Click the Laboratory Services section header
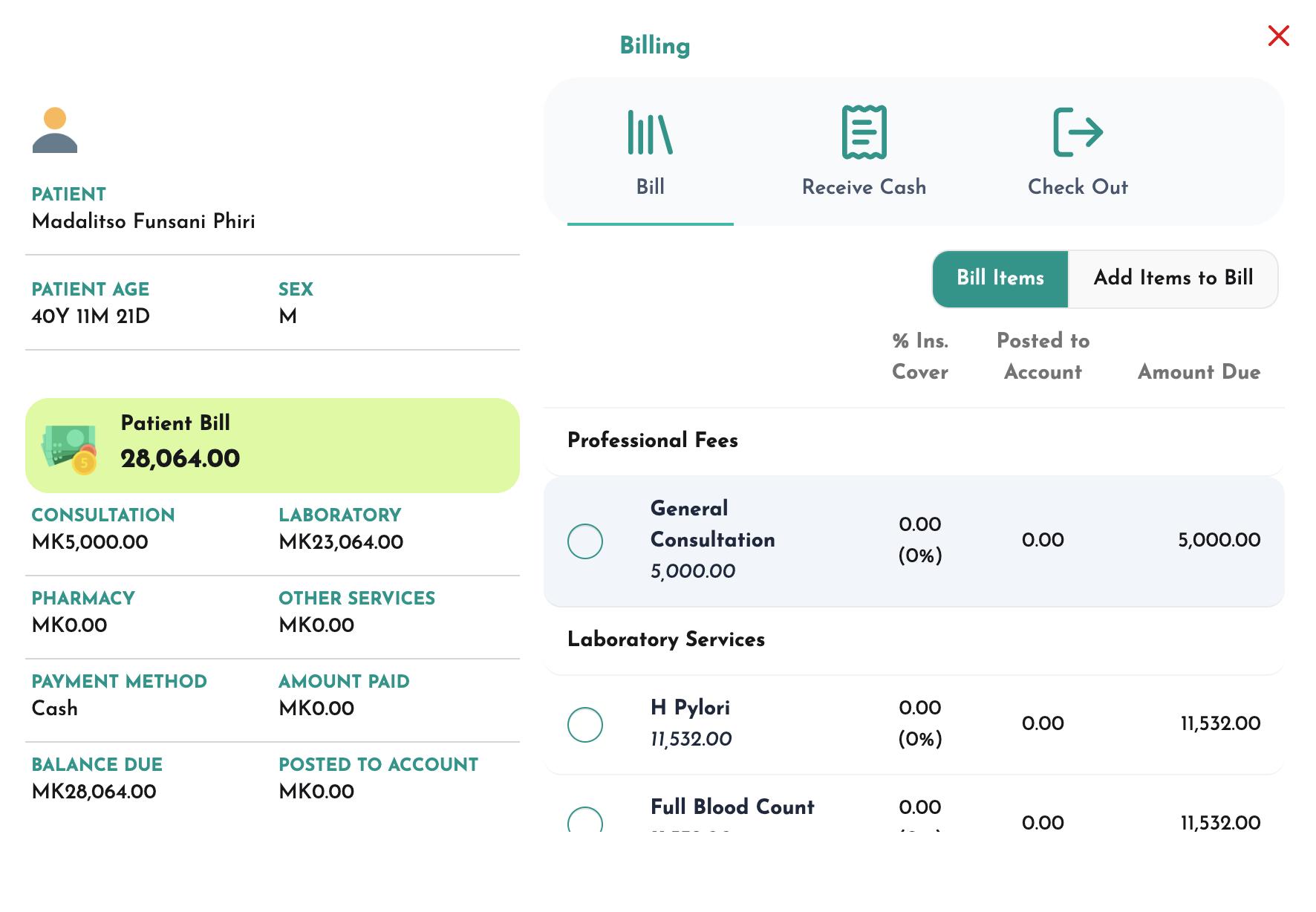The image size is (1316, 912). point(666,639)
